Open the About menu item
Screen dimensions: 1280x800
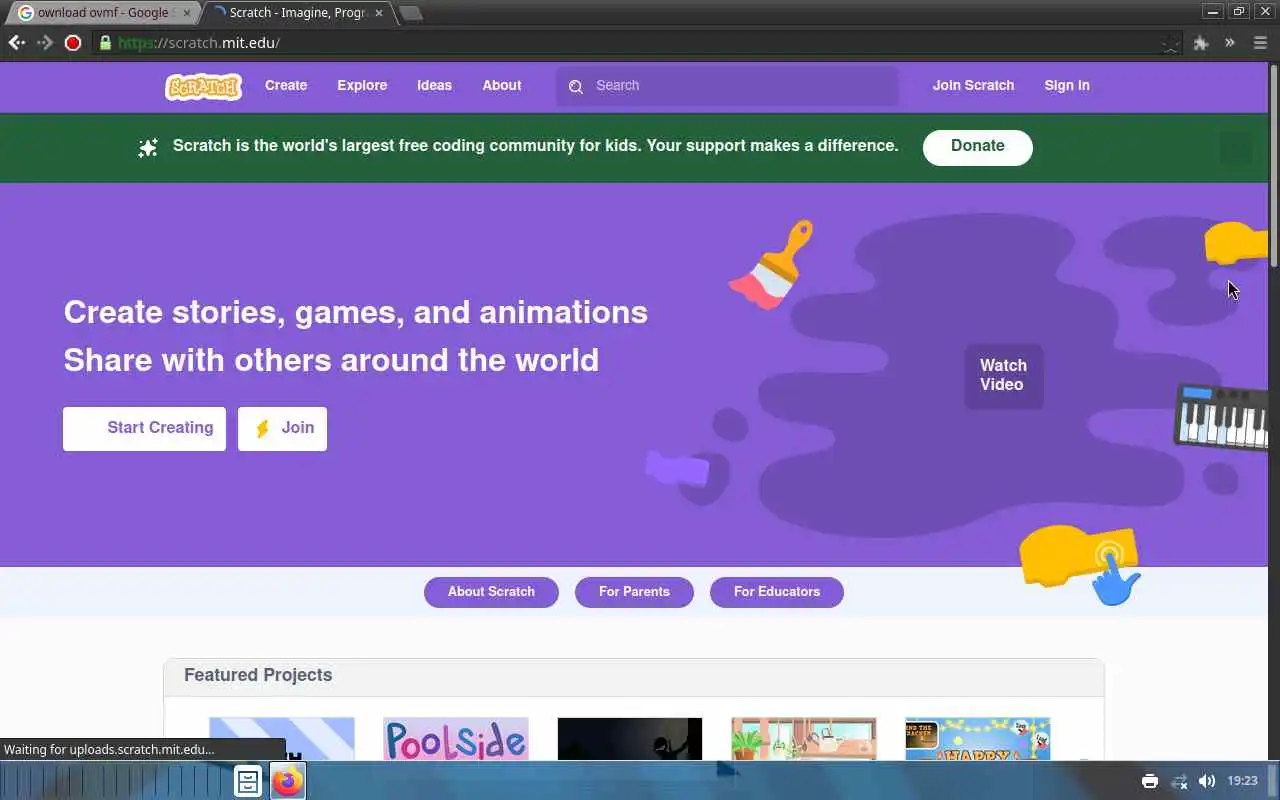(x=502, y=86)
